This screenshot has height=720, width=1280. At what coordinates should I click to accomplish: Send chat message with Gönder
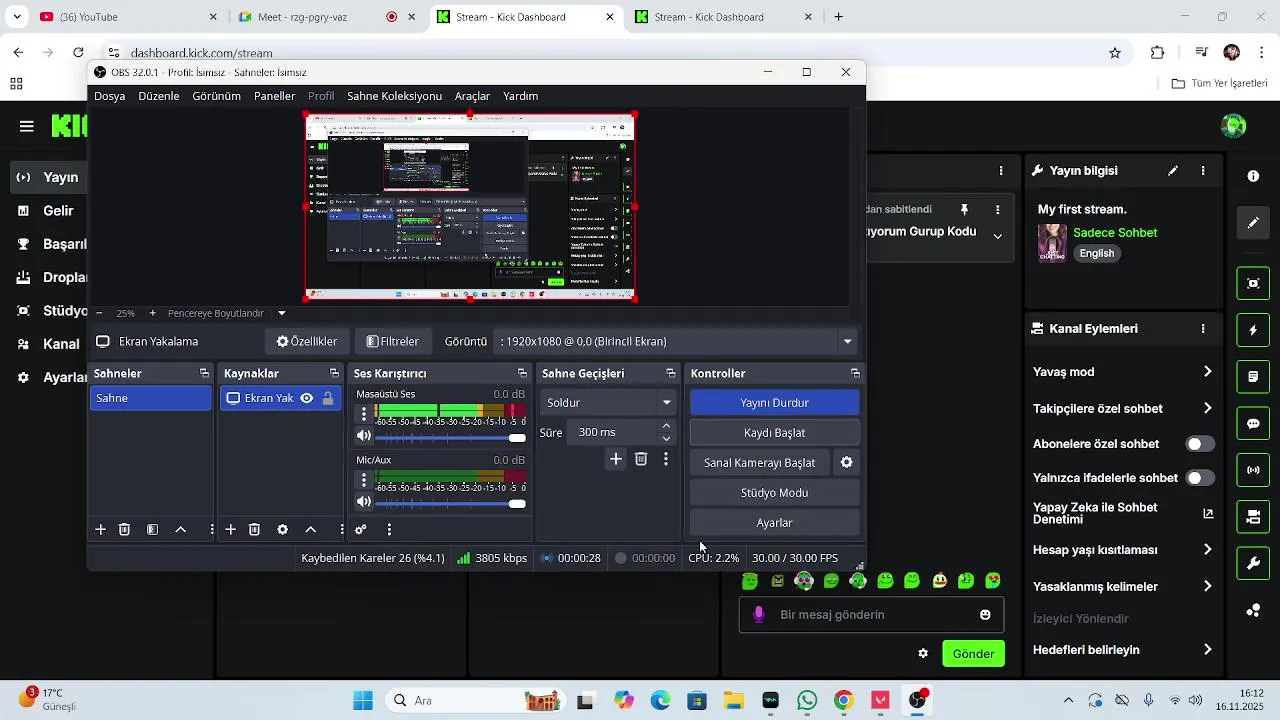coord(973,654)
